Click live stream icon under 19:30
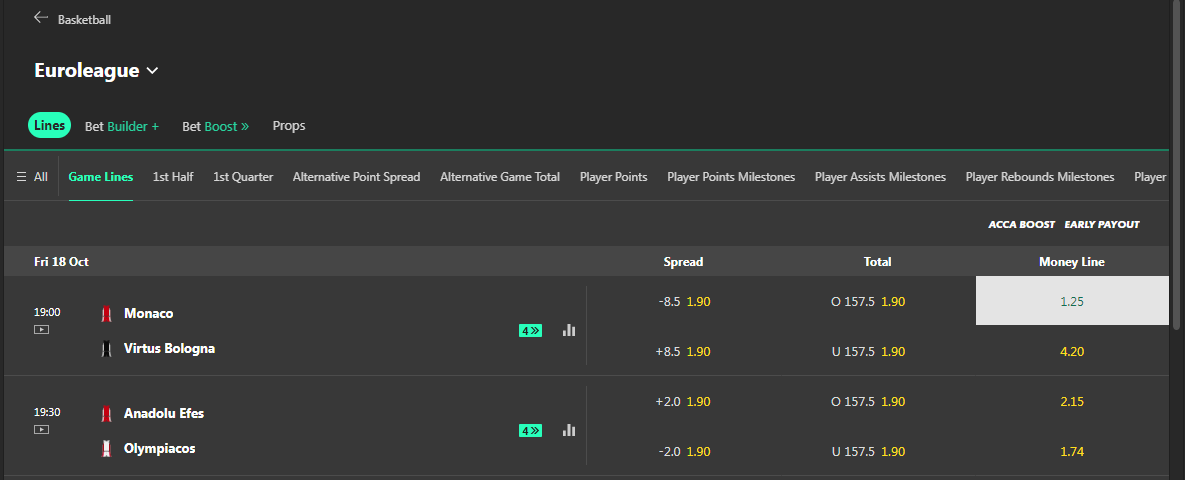Image resolution: width=1185 pixels, height=480 pixels. click(x=41, y=429)
